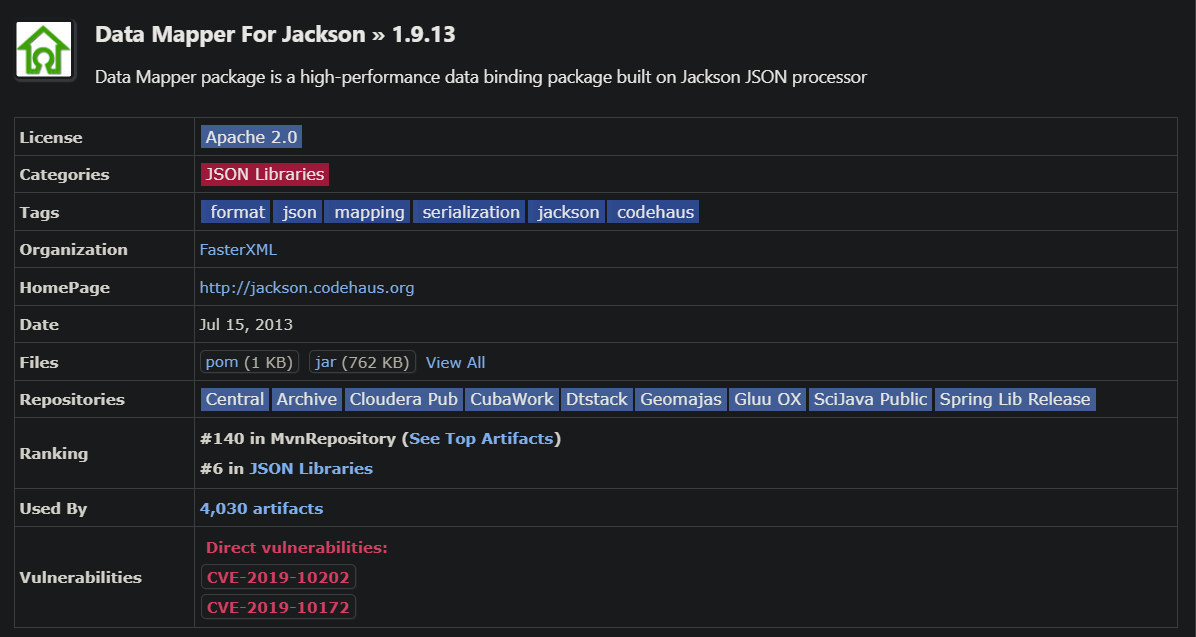Click the "See Top Artifacts" link
This screenshot has width=1196, height=637.
(x=481, y=436)
